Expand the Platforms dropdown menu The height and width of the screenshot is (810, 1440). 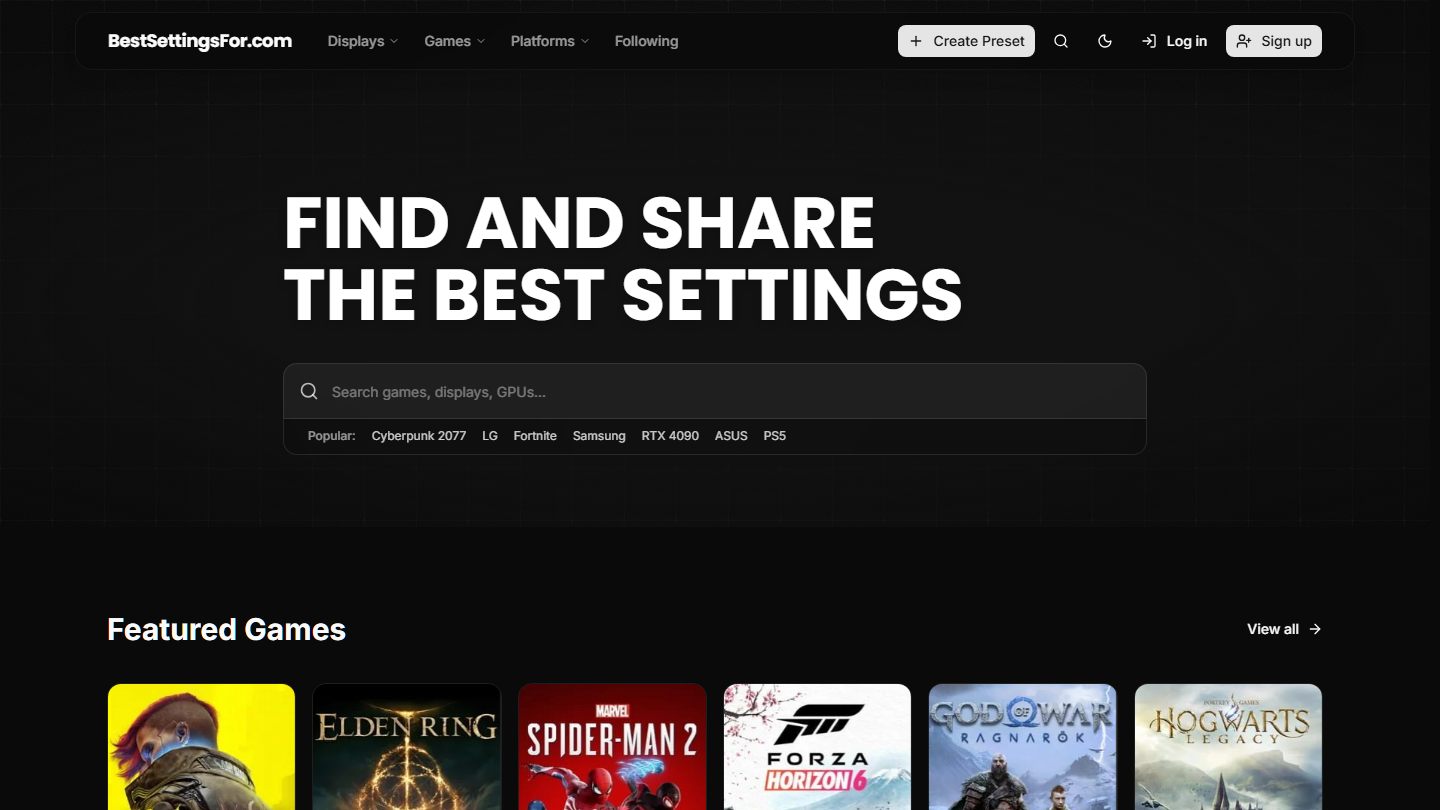(x=550, y=41)
